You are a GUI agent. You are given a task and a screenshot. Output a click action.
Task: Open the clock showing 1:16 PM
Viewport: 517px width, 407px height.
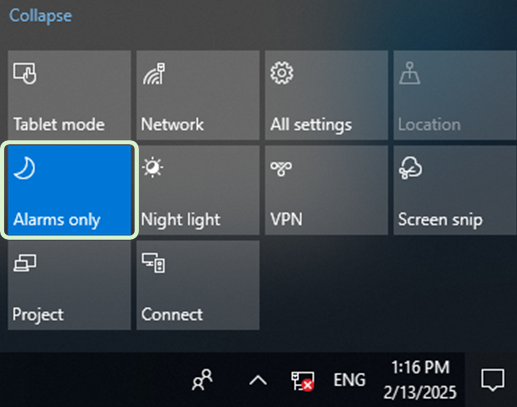[420, 380]
